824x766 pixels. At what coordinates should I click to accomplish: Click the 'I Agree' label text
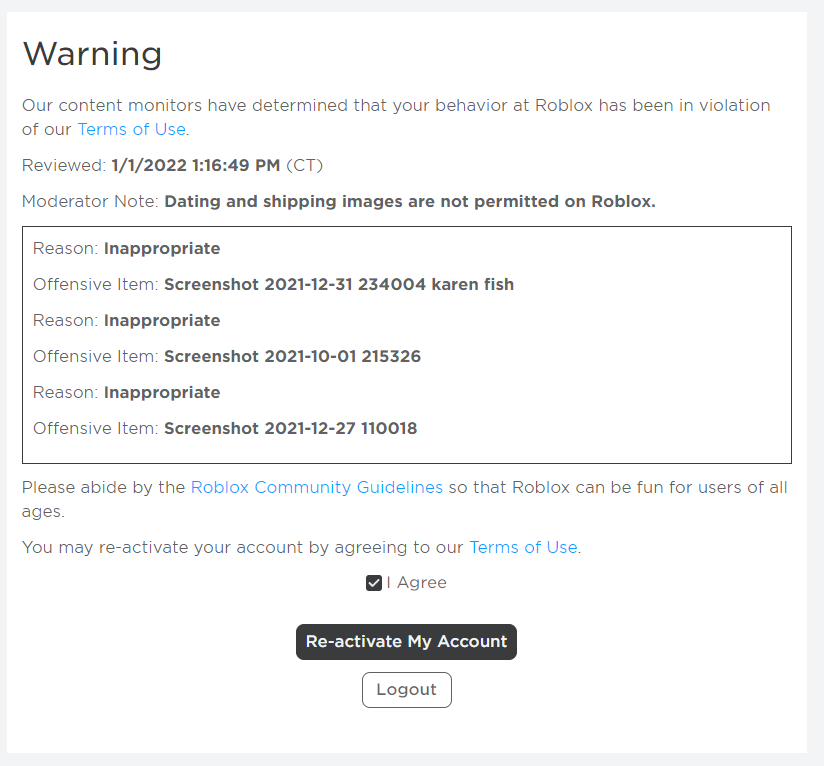(x=416, y=583)
